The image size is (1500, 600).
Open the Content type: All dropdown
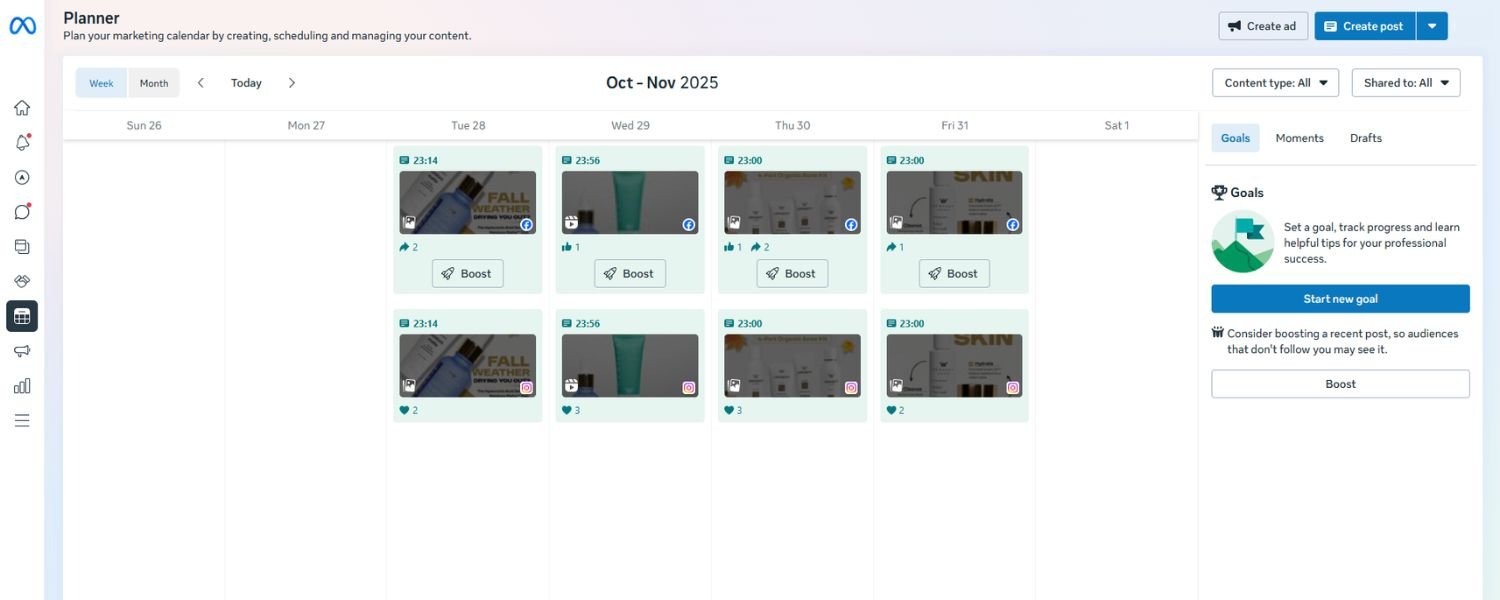click(x=1274, y=82)
